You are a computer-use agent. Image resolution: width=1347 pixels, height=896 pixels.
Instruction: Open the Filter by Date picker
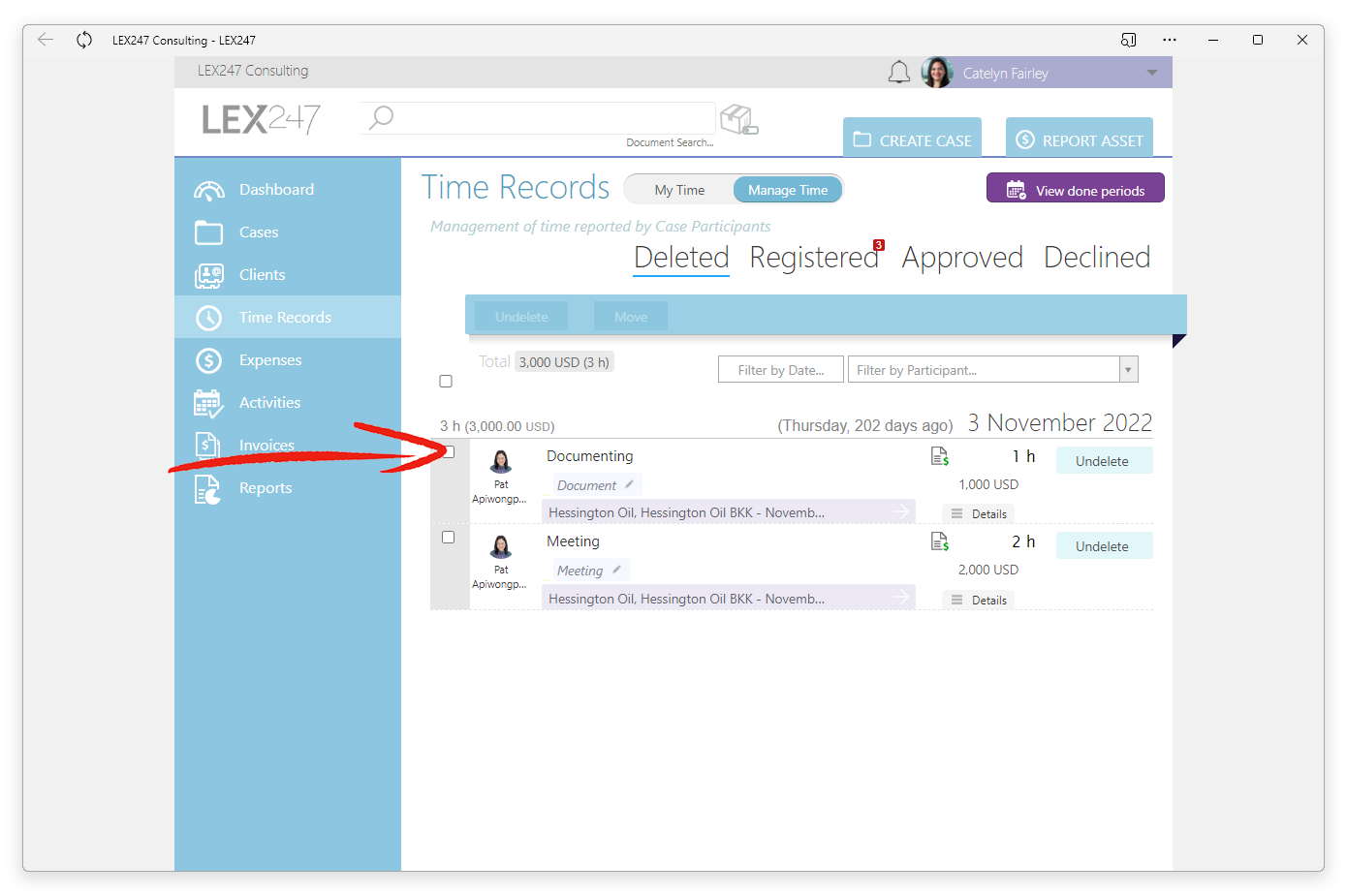(781, 370)
